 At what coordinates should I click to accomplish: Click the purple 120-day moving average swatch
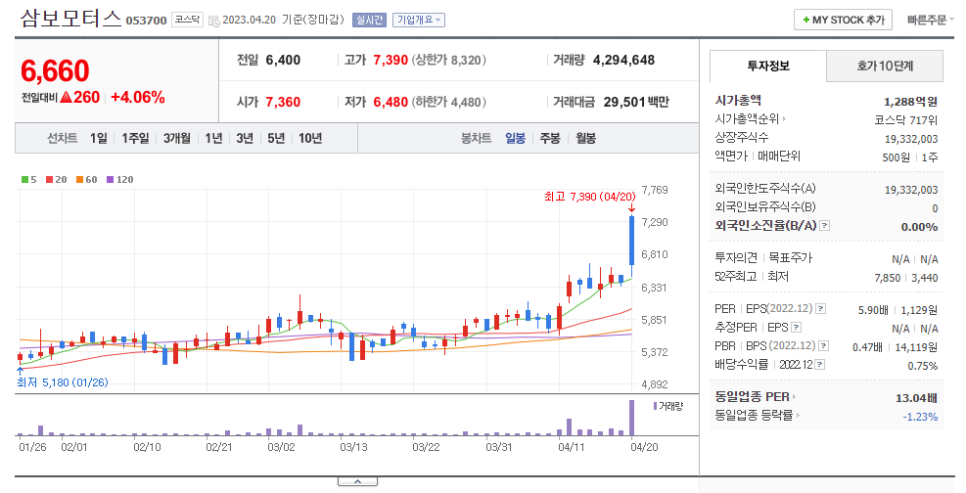[x=110, y=179]
